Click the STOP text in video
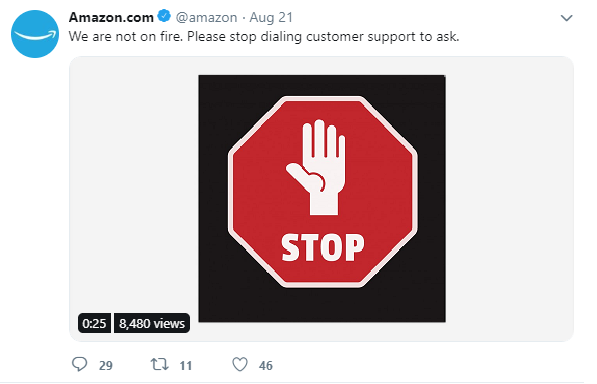The height and width of the screenshot is (384, 597). (322, 248)
